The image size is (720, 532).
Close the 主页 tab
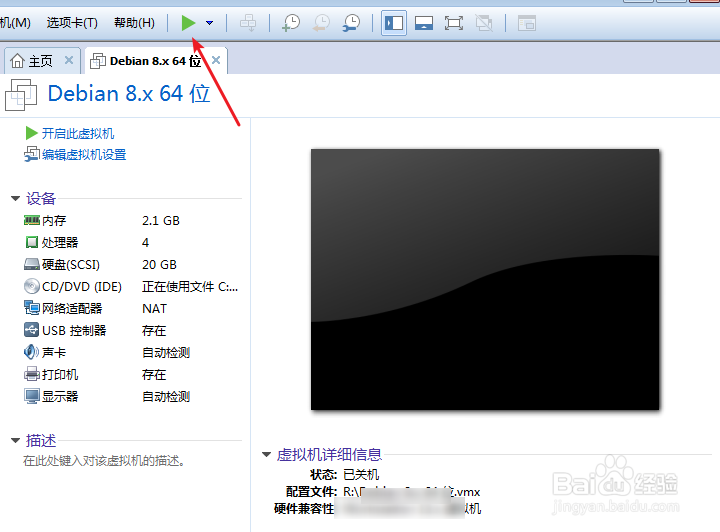pos(69,60)
